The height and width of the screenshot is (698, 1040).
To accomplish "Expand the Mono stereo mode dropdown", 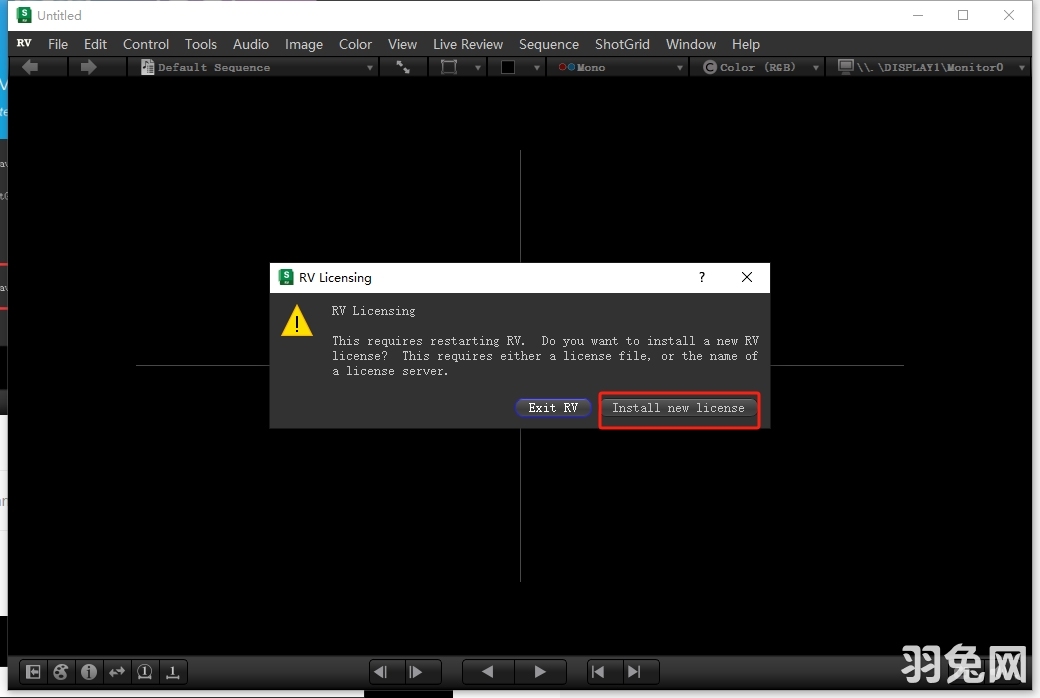I will [x=620, y=67].
